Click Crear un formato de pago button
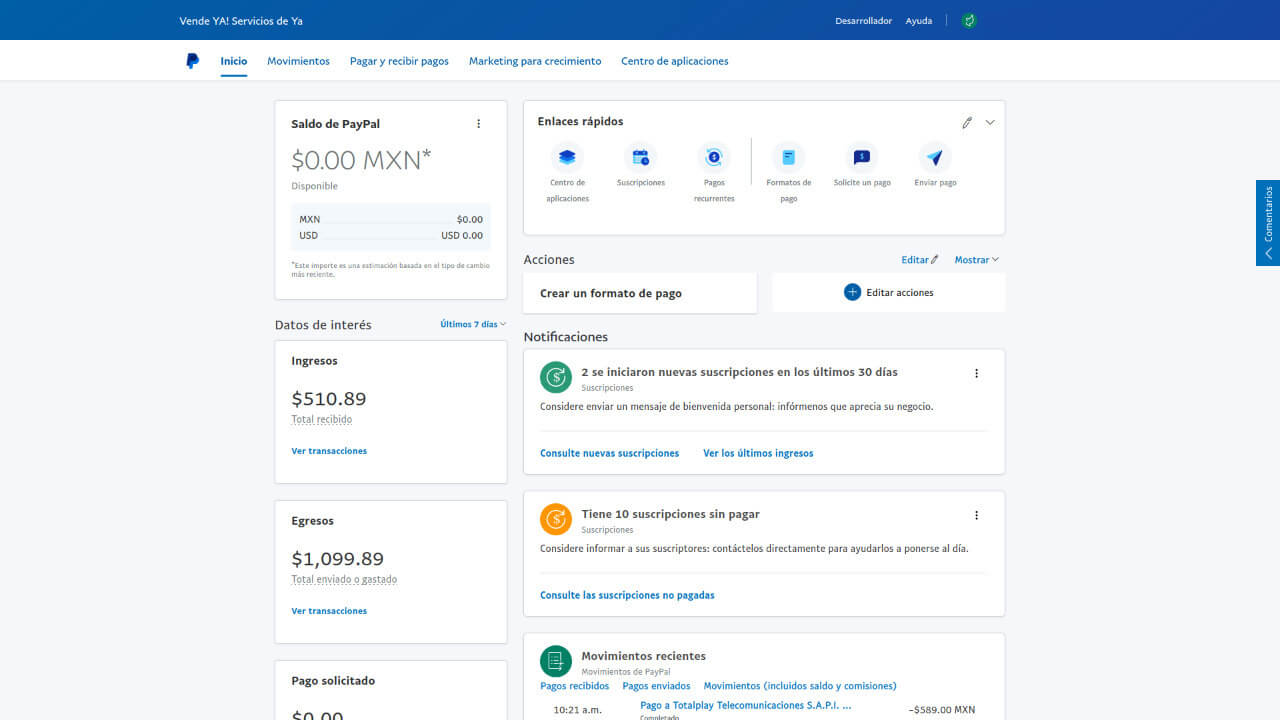This screenshot has width=1280, height=720. (640, 293)
